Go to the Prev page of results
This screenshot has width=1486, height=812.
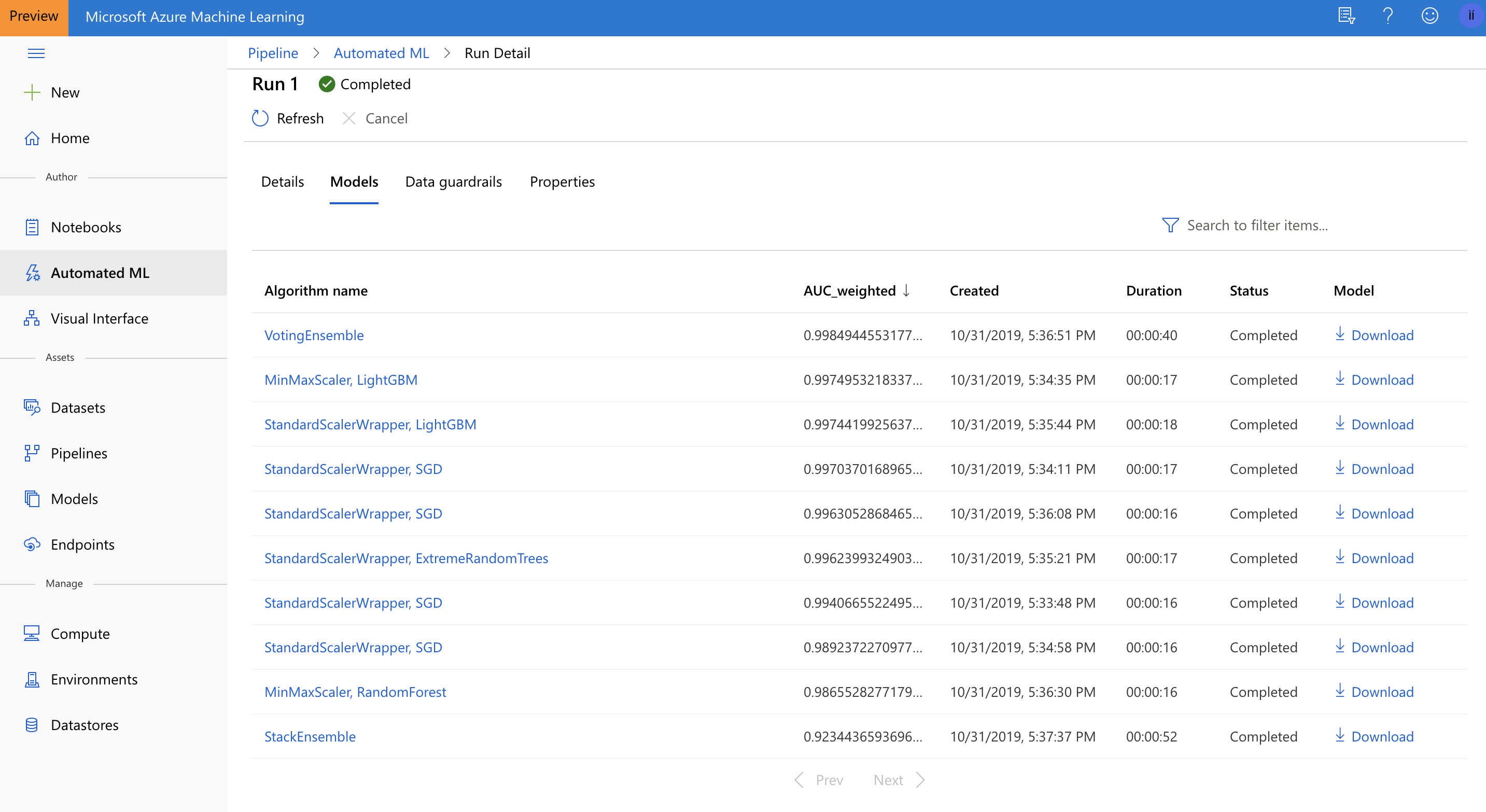click(819, 780)
